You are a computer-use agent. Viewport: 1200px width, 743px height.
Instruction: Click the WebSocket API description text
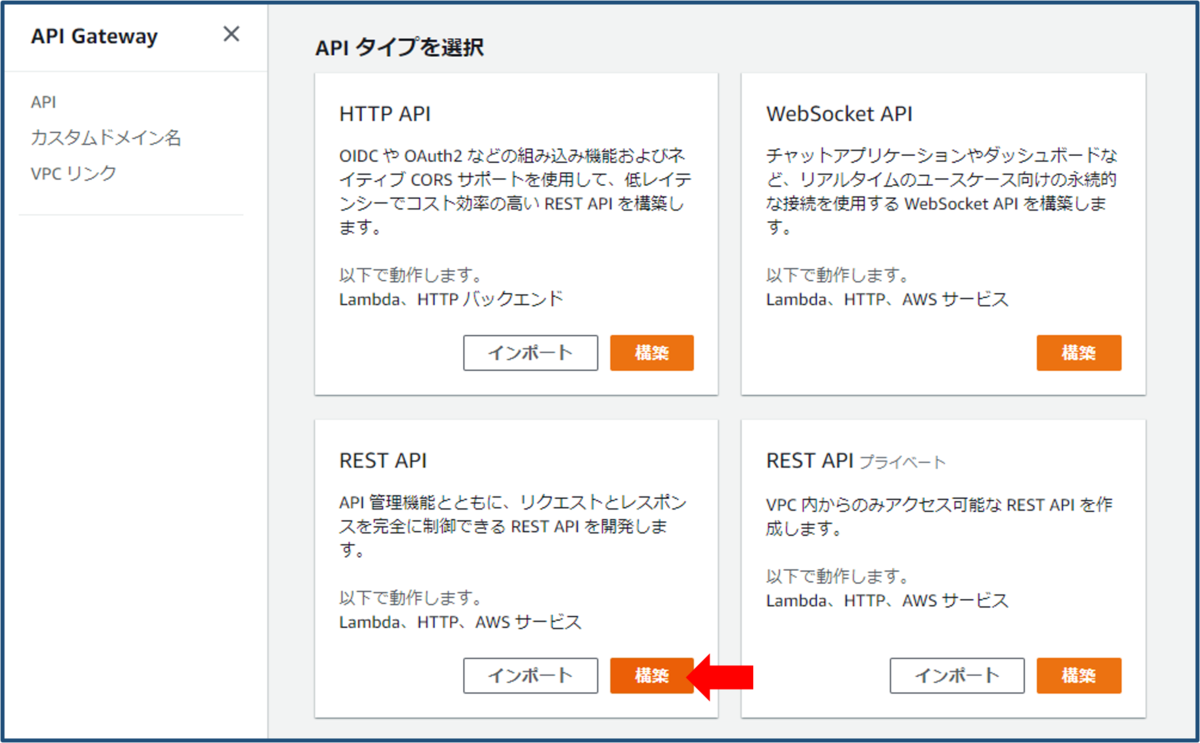942,192
